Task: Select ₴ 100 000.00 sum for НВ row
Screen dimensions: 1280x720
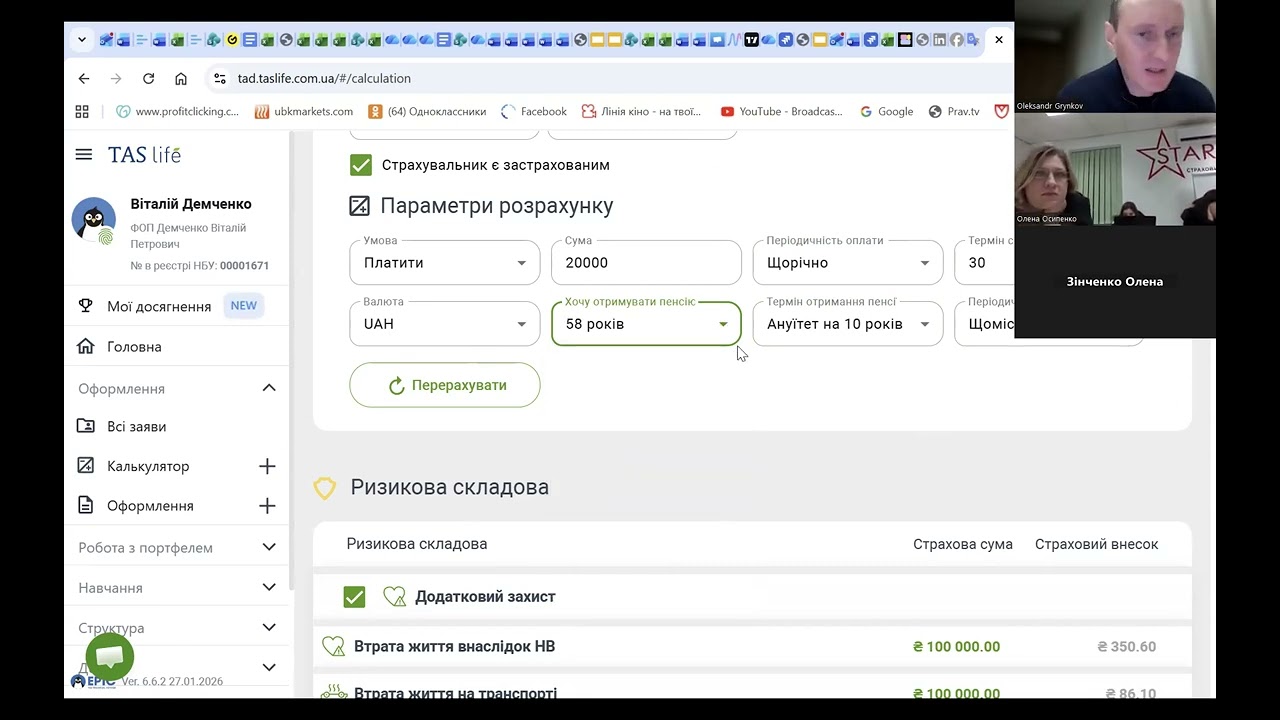Action: [956, 646]
